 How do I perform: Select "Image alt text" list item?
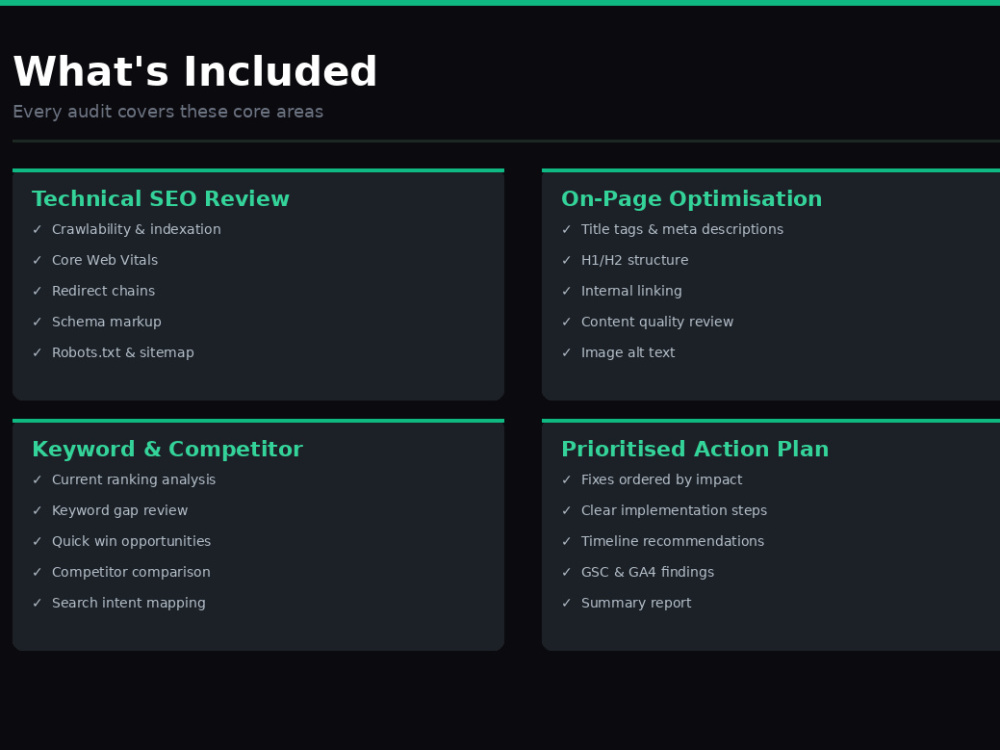pyautogui.click(x=628, y=352)
